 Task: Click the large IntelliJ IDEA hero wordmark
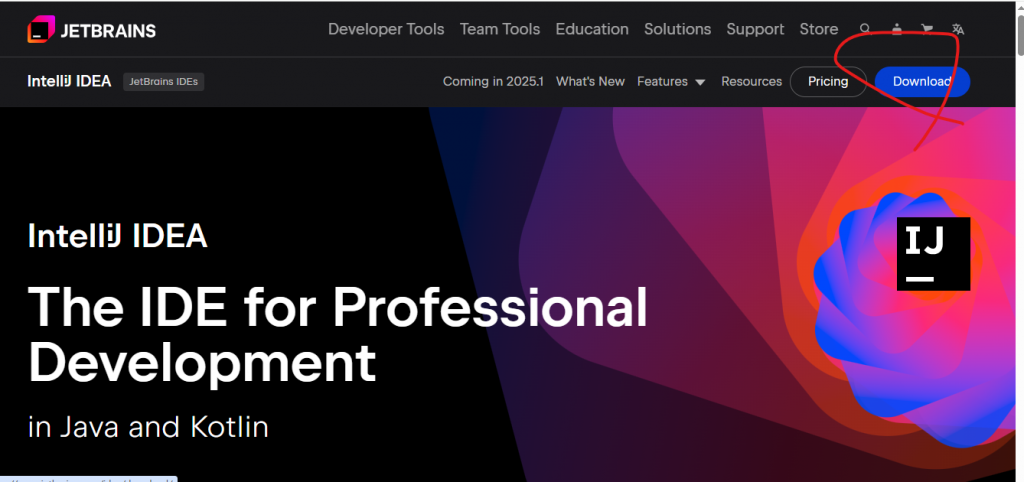tap(118, 235)
